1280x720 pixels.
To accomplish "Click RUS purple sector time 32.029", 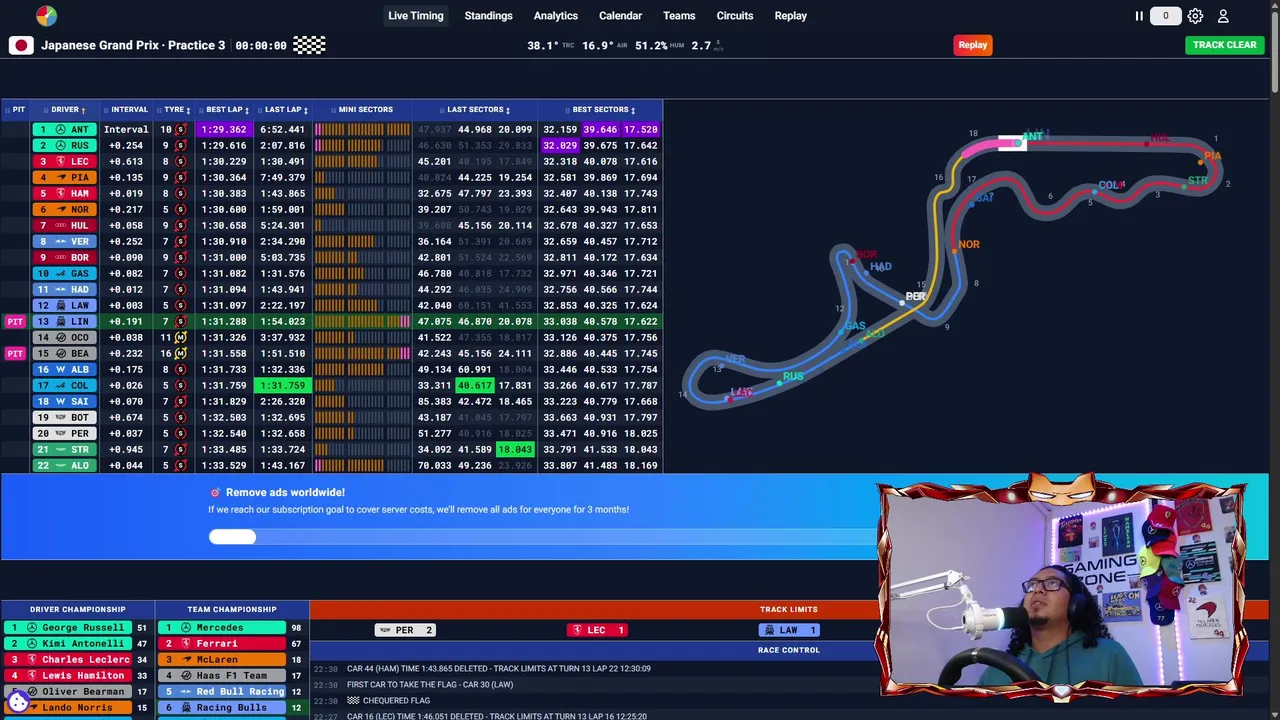I will (560, 145).
